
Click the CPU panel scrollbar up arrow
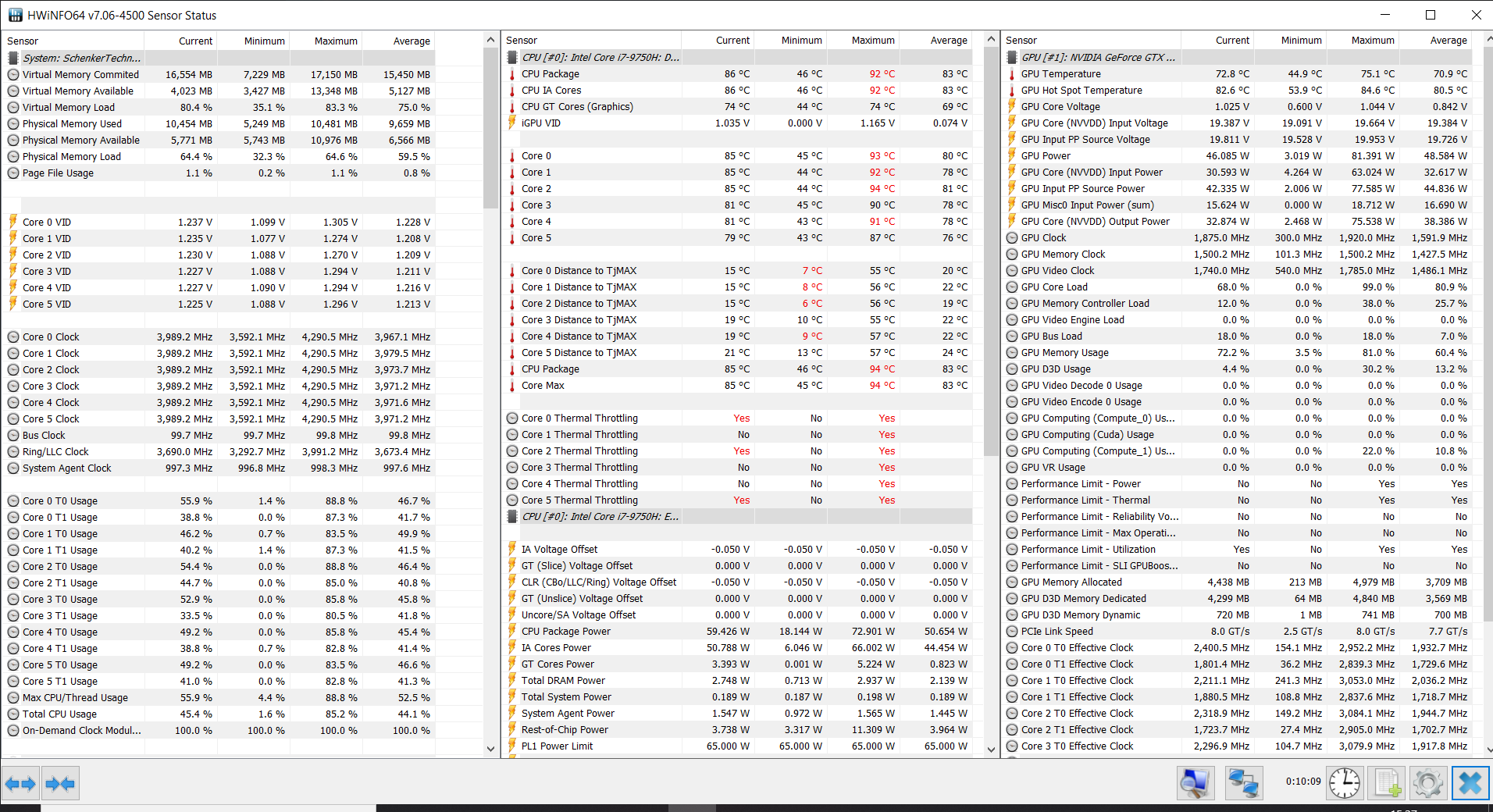pyautogui.click(x=991, y=39)
